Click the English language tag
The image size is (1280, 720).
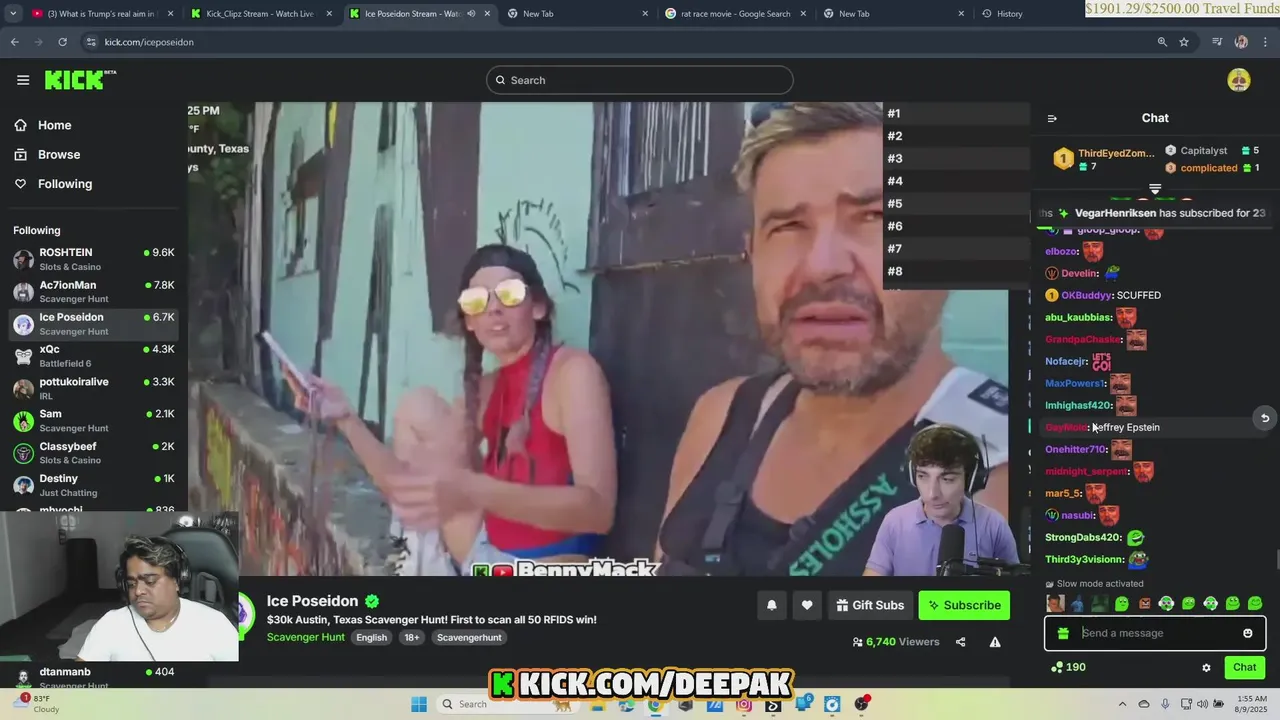(371, 637)
